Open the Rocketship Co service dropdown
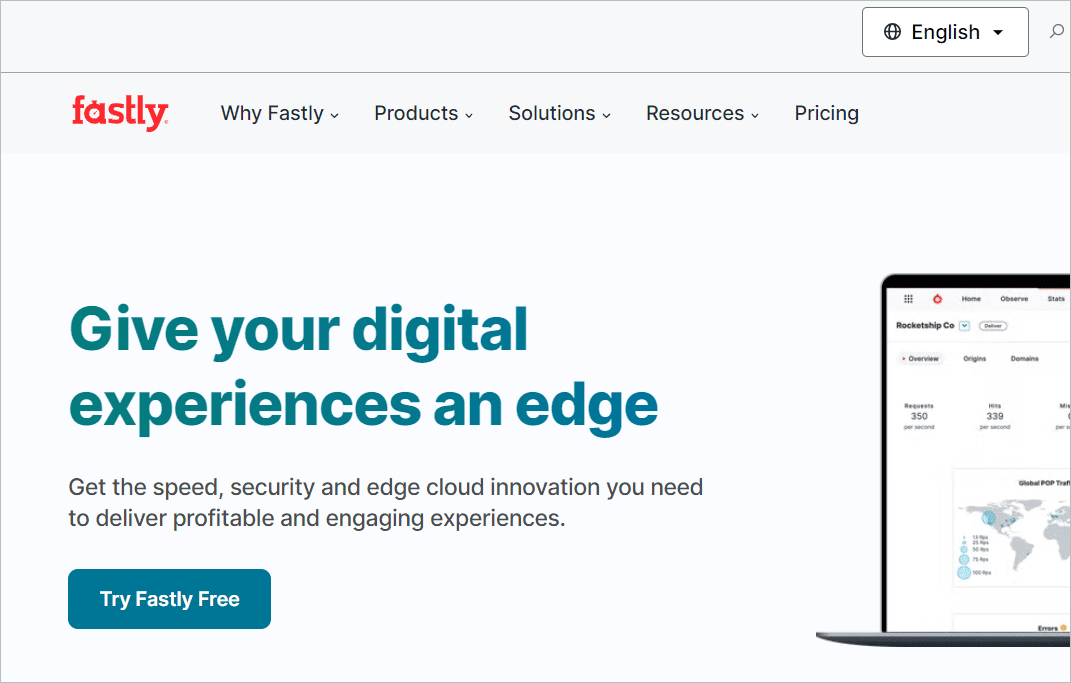 pos(964,326)
